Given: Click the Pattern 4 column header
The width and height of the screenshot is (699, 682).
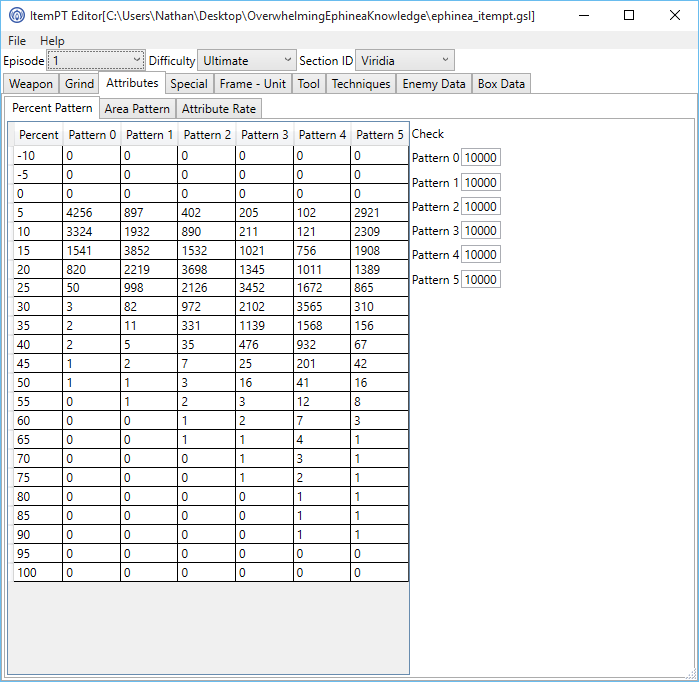Looking at the screenshot, I should pos(322,135).
